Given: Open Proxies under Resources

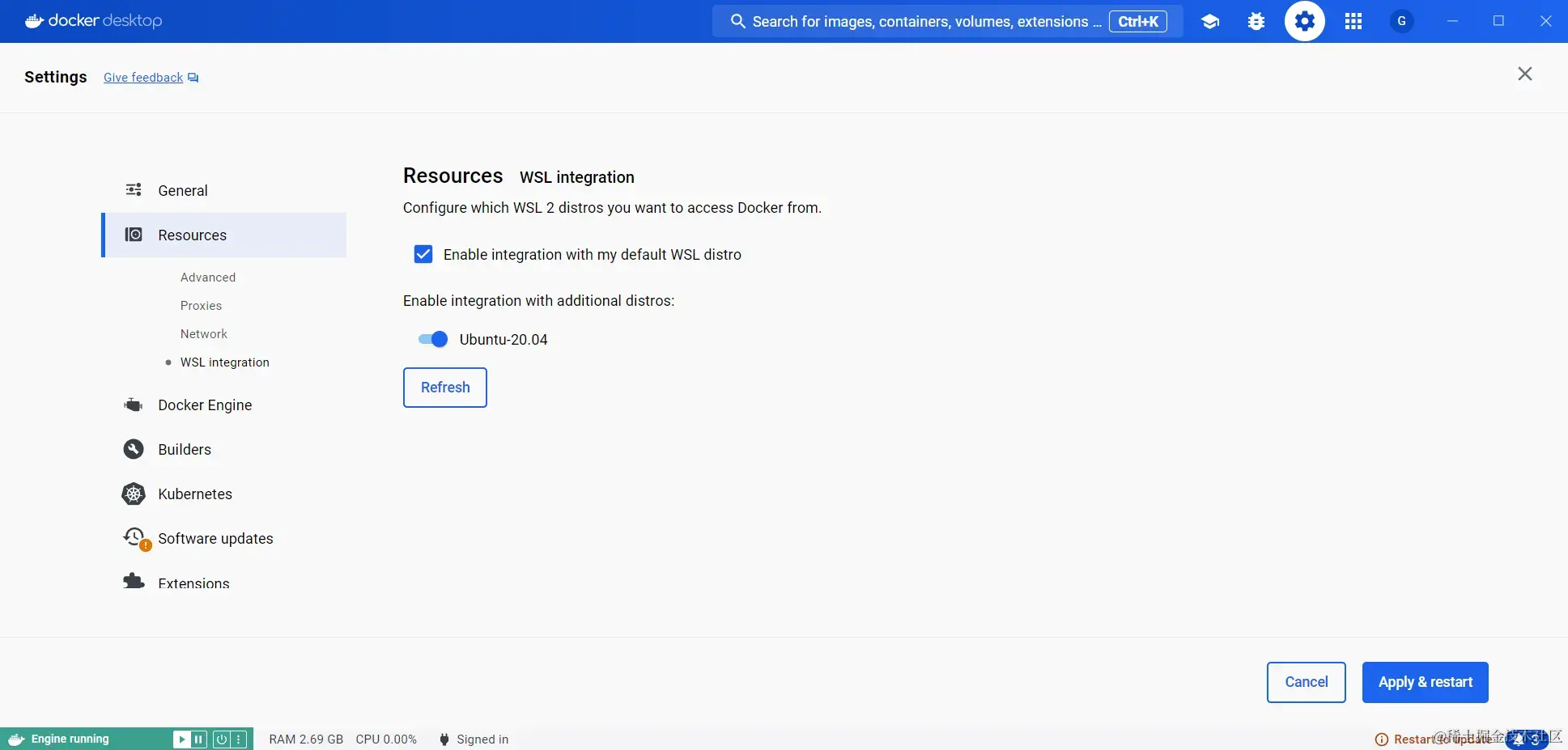Looking at the screenshot, I should tap(201, 305).
